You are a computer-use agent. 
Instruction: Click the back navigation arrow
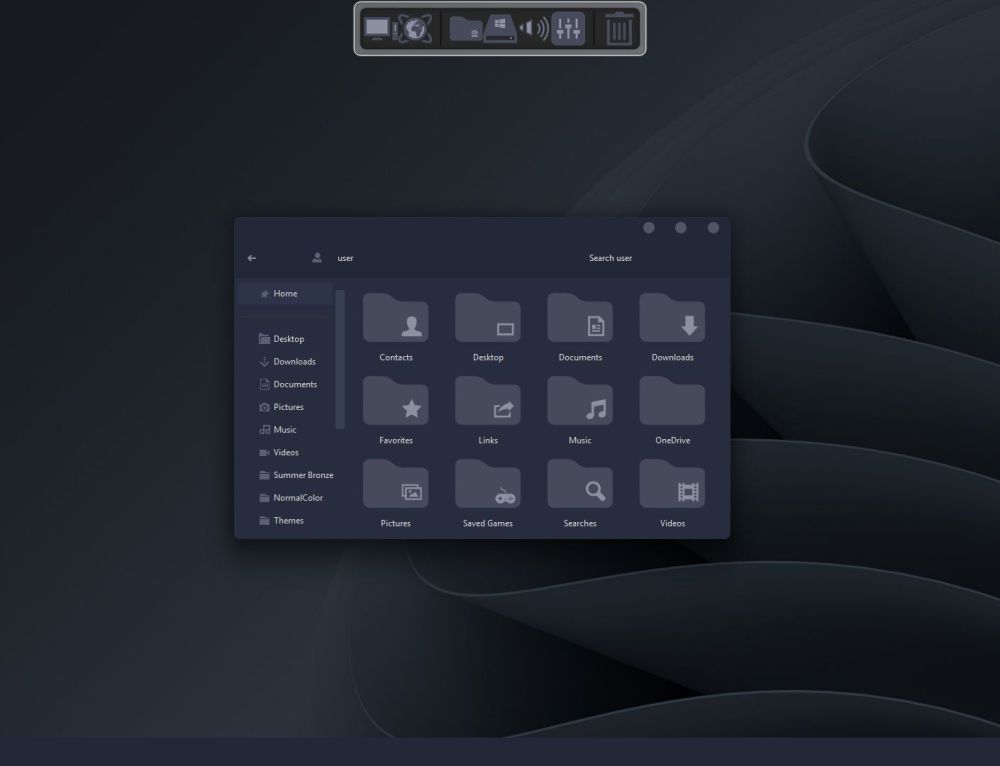(252, 258)
